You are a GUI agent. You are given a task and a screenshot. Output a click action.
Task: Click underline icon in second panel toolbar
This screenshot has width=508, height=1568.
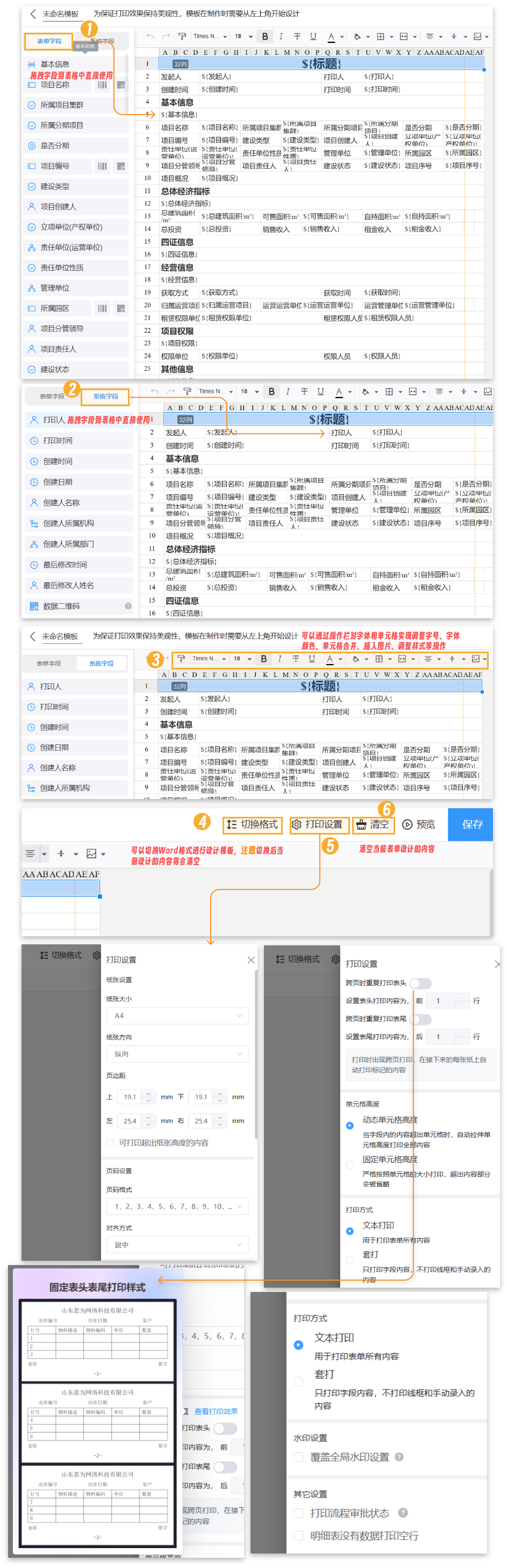[320, 391]
